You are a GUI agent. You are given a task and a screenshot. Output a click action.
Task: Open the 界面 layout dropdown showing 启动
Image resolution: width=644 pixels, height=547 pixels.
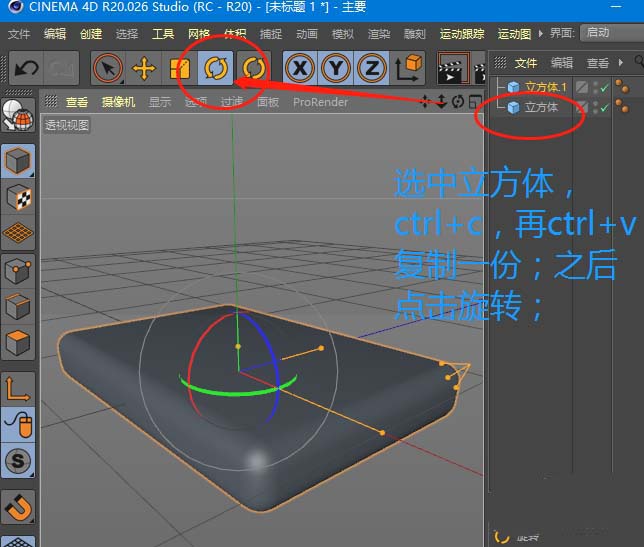(x=612, y=33)
